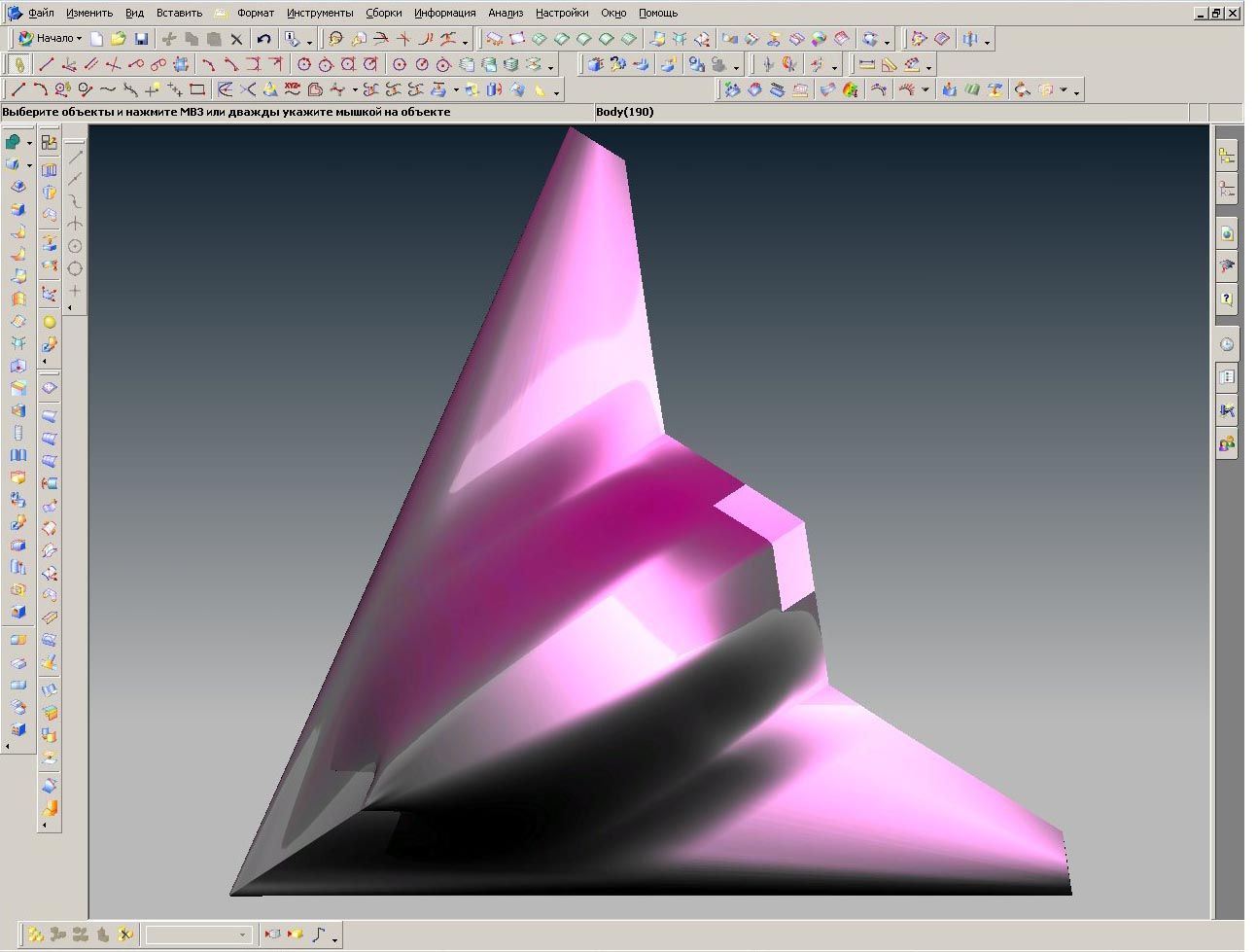Open the Помощь menu
The image size is (1258, 952).
click(657, 13)
